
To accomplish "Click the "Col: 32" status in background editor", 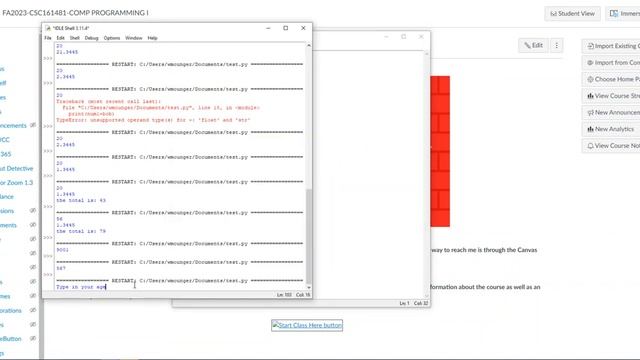I will point(421,303).
